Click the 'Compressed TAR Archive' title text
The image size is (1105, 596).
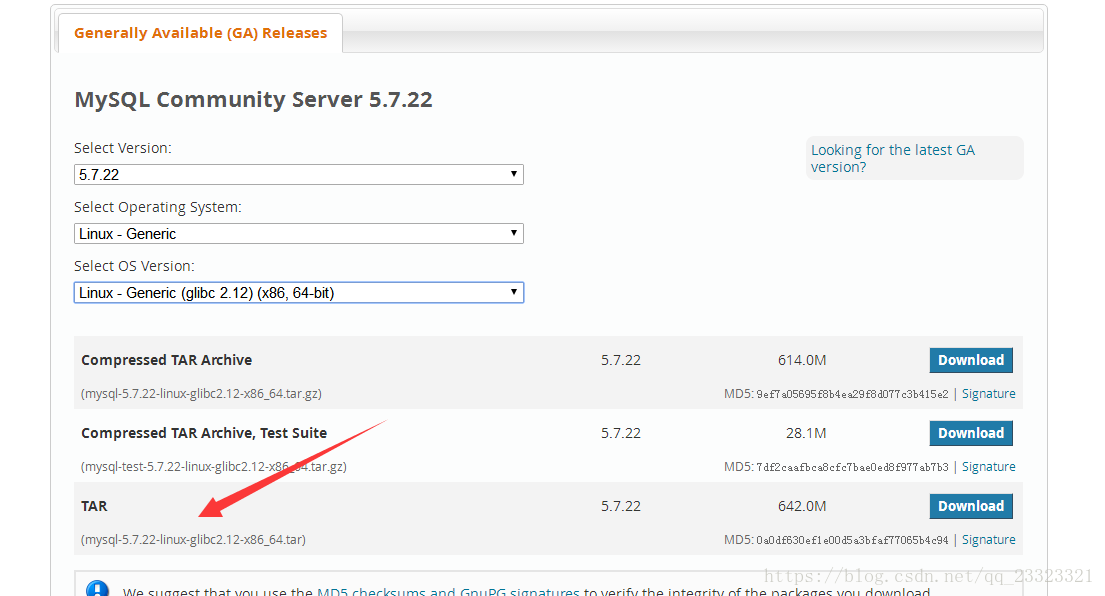[166, 360]
